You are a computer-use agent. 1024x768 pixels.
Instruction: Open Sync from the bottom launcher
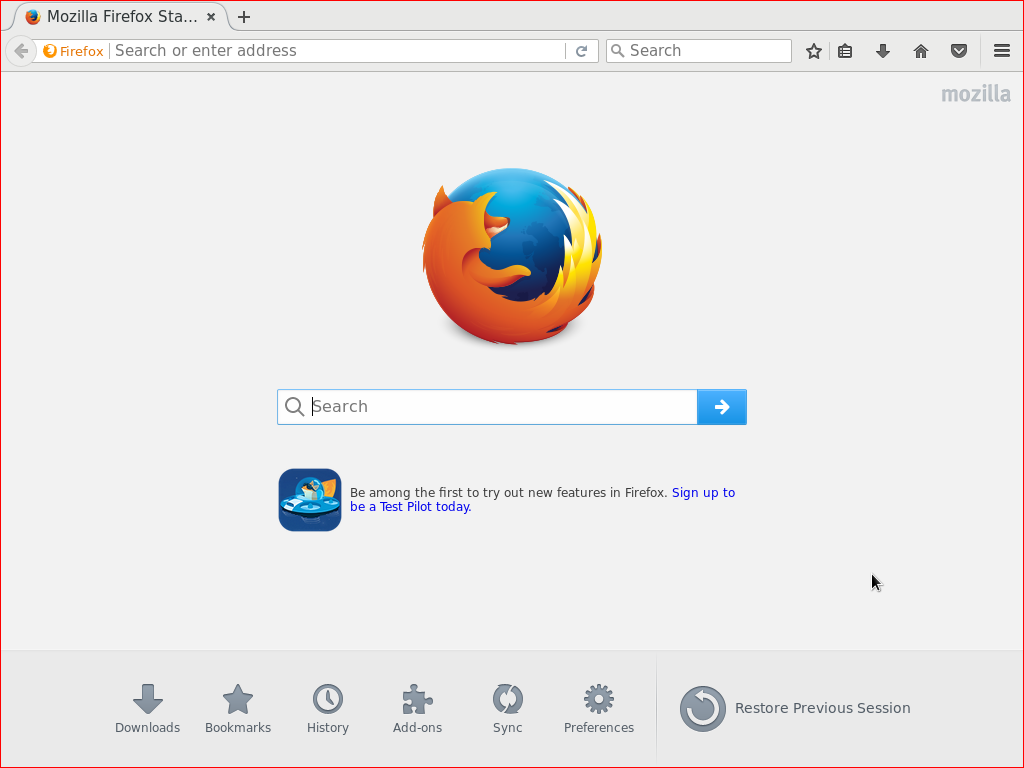(507, 709)
